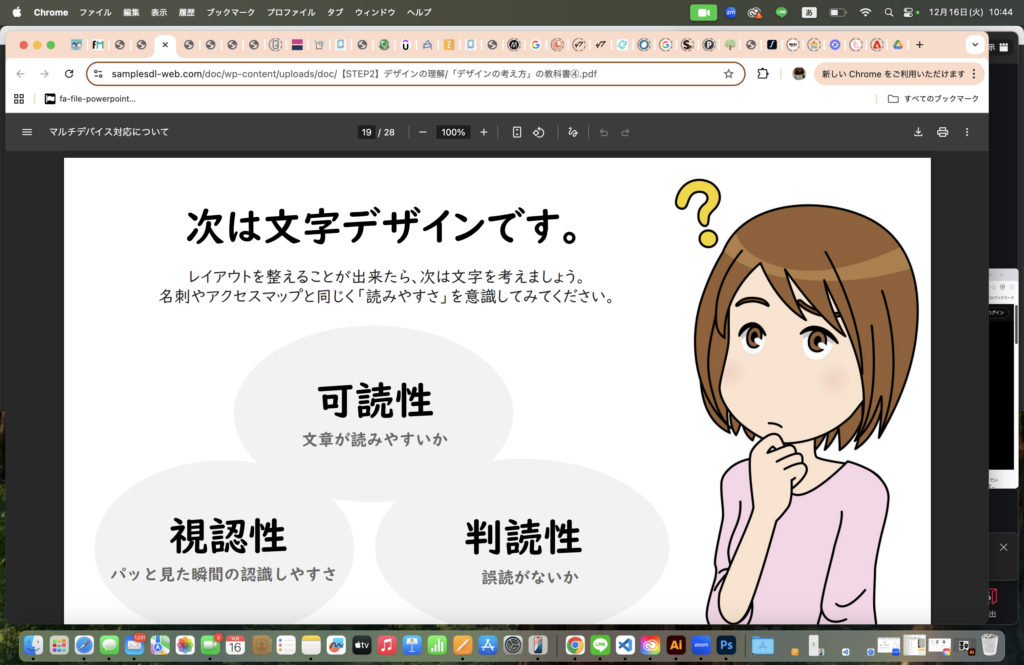Click the PDF zoom out minus button
This screenshot has width=1024, height=665.
click(x=423, y=132)
